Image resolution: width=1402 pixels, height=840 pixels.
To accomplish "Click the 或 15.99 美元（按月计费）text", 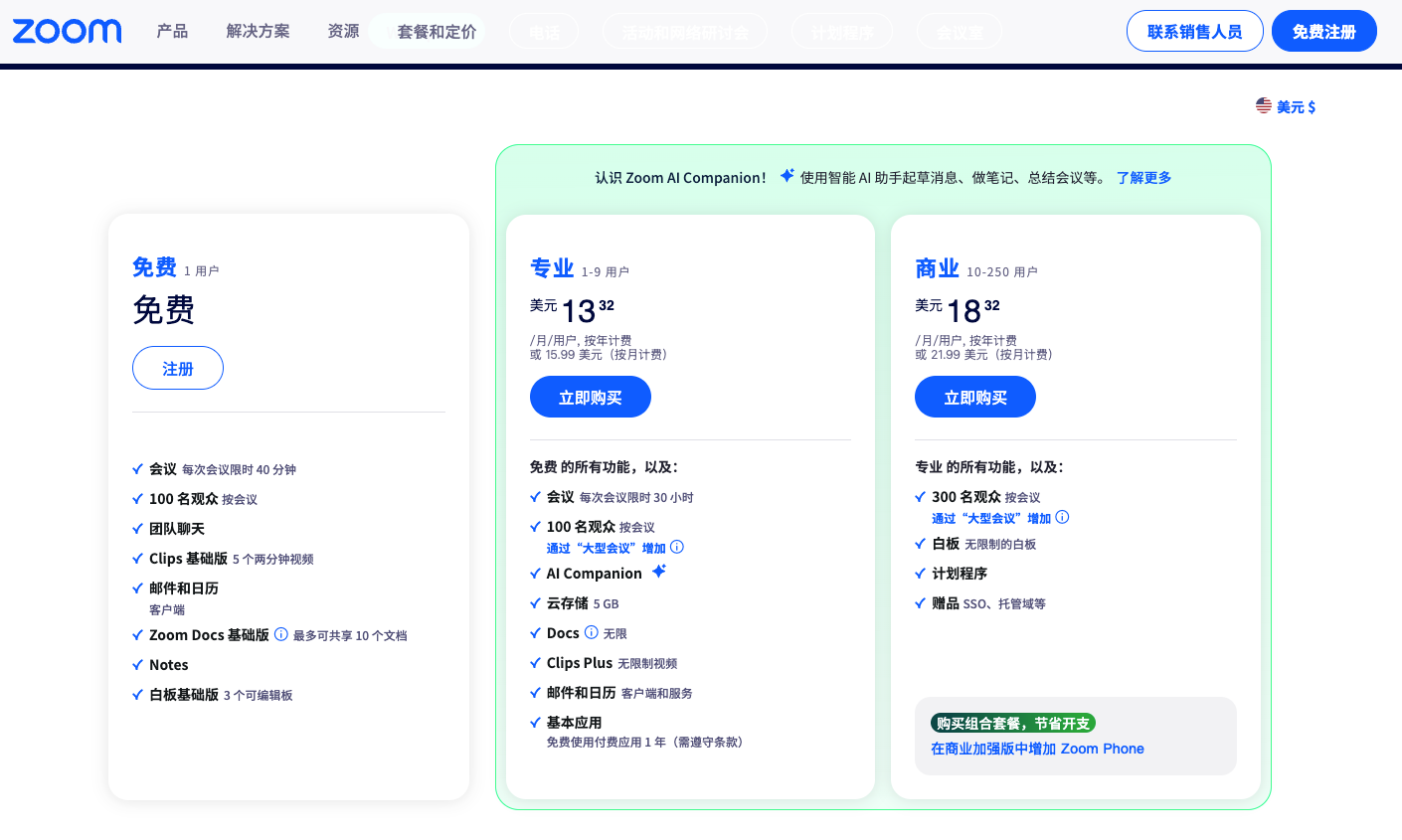I will (601, 354).
